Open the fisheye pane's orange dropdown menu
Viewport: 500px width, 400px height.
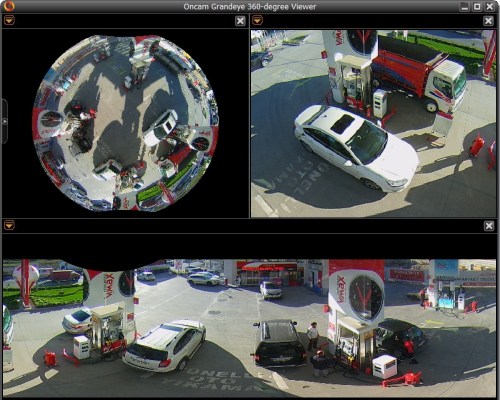(9, 21)
